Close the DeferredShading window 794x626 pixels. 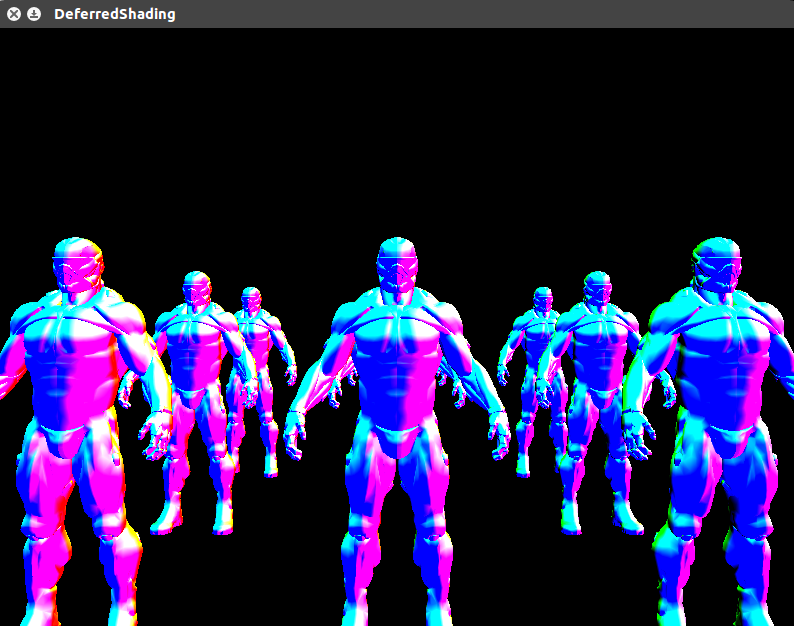click(x=14, y=14)
